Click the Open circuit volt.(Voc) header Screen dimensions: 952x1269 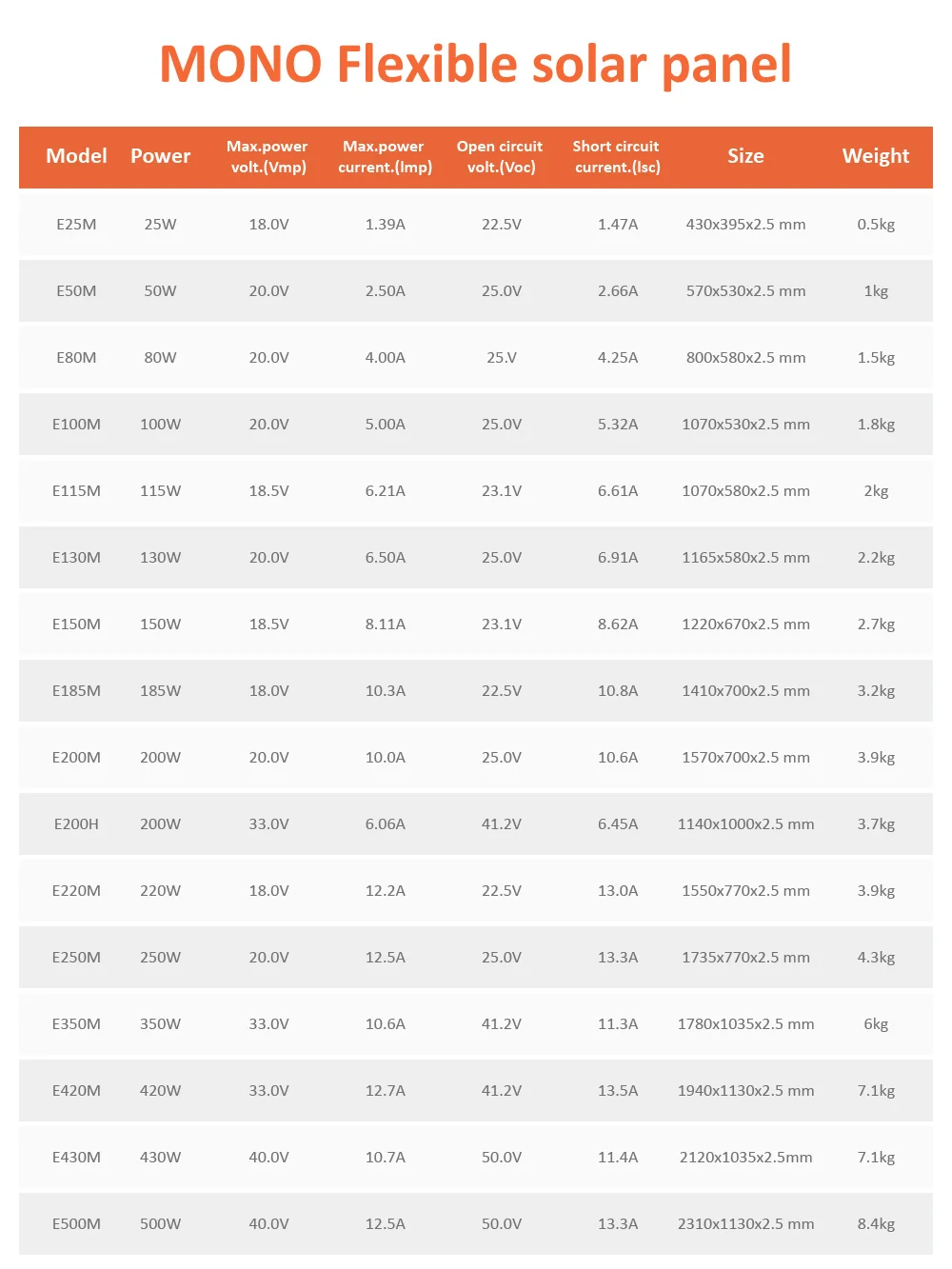[500, 157]
